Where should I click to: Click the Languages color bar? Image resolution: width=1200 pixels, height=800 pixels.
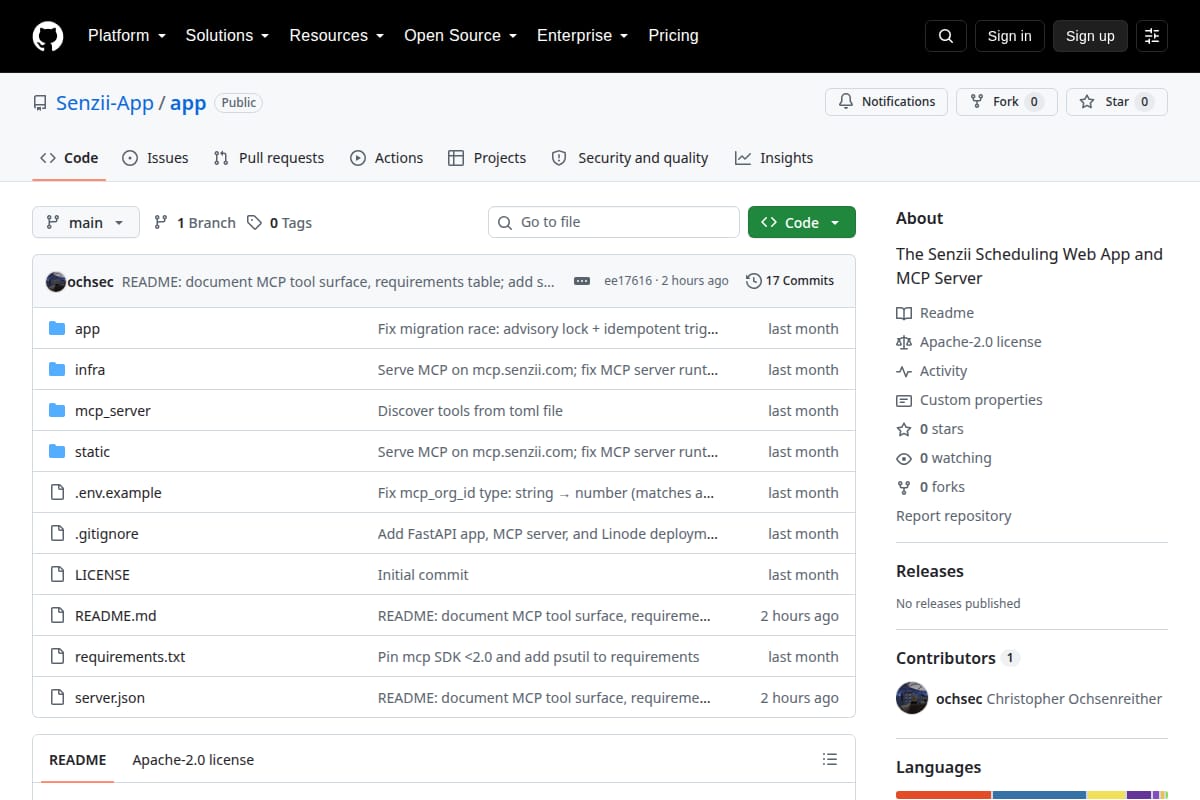click(x=1032, y=795)
